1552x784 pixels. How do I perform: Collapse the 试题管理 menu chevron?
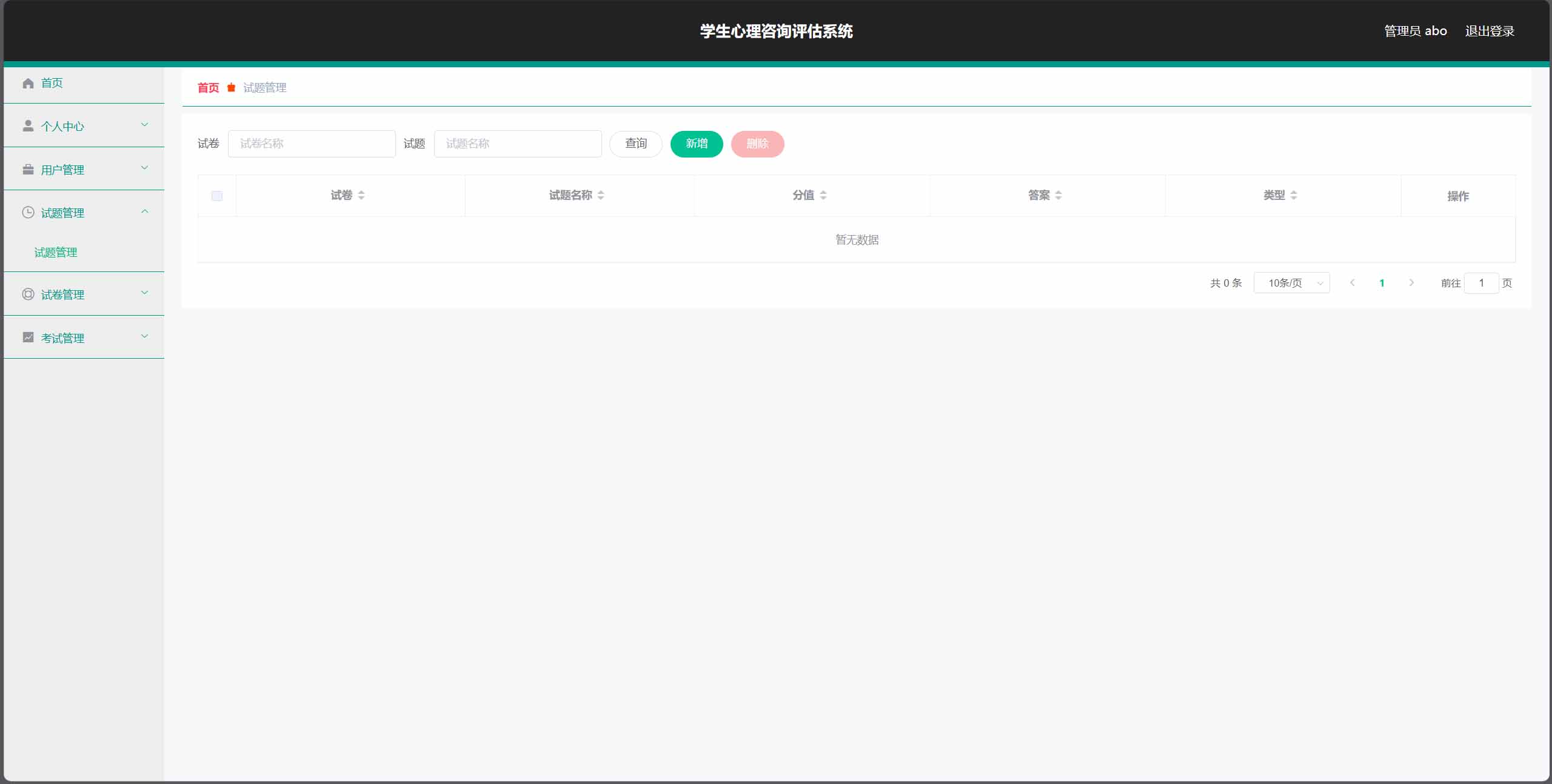pos(144,211)
